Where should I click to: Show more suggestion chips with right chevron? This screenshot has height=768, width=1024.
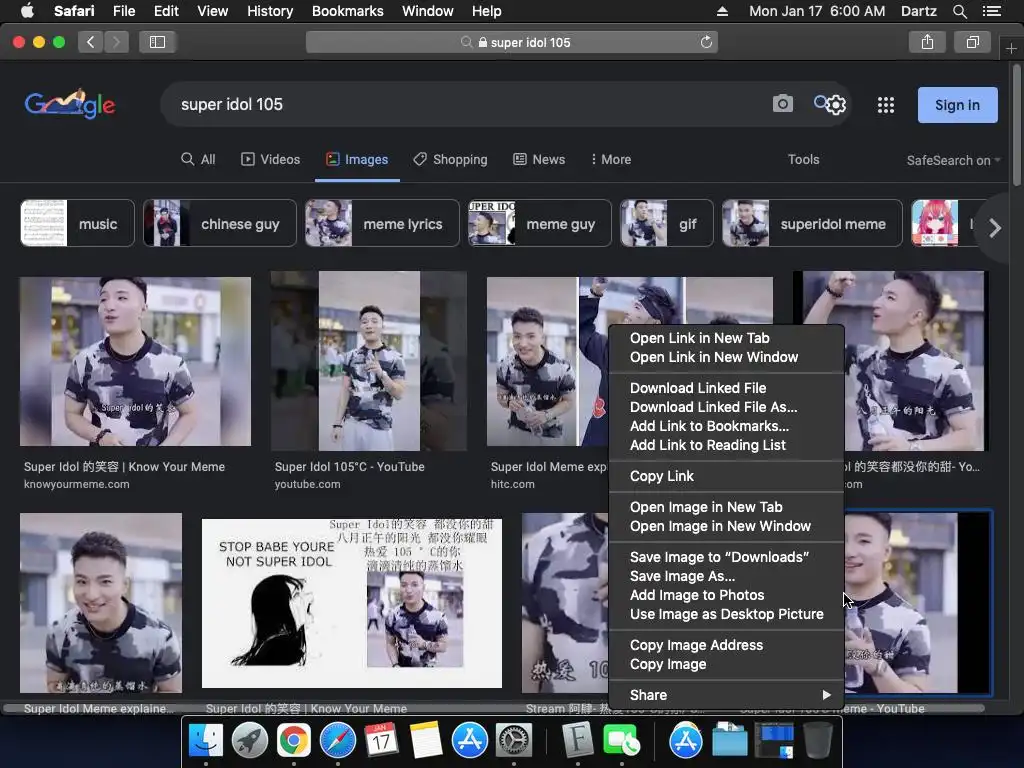[x=994, y=228]
